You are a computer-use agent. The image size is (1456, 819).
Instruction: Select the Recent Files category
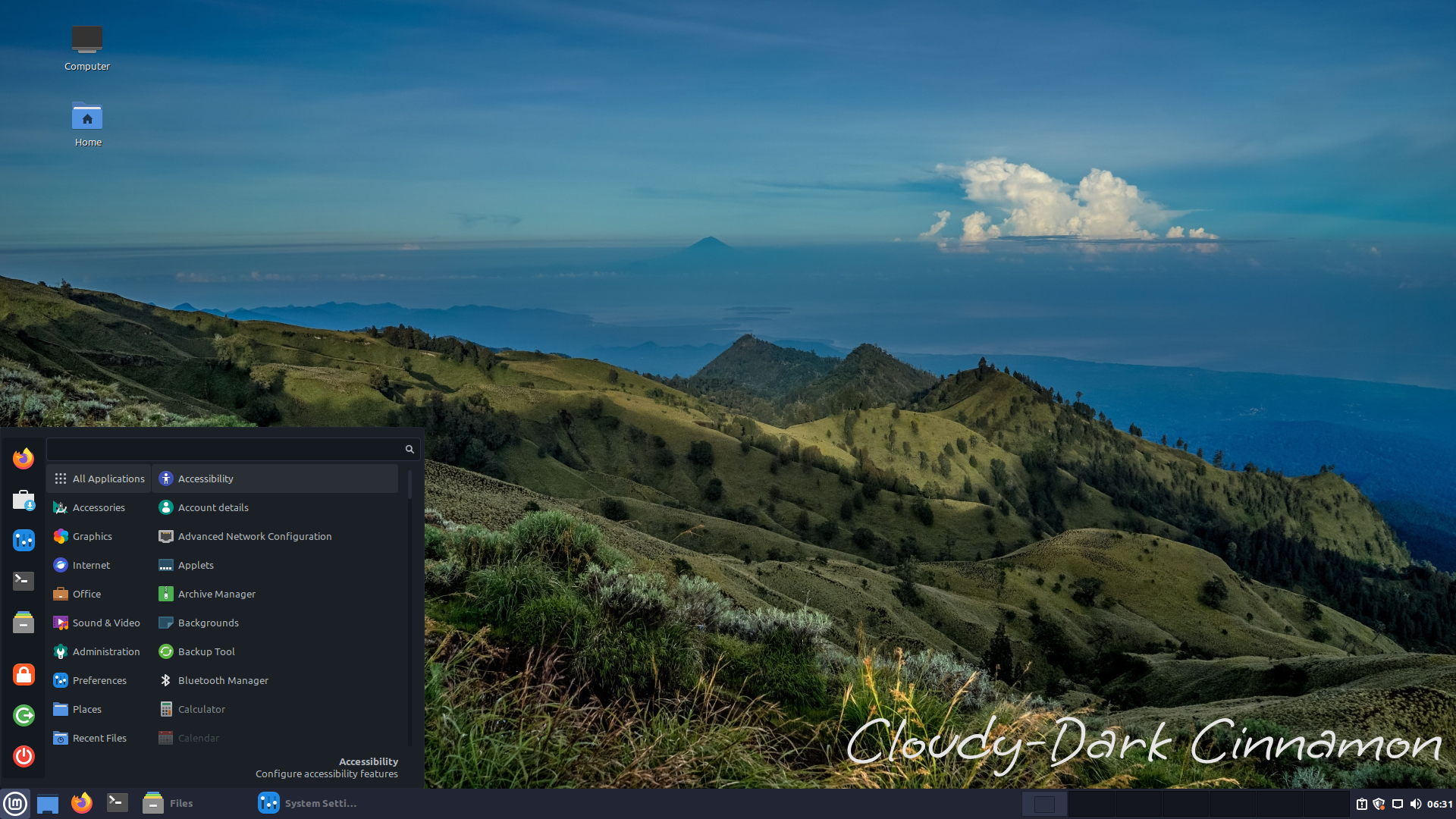coord(99,738)
